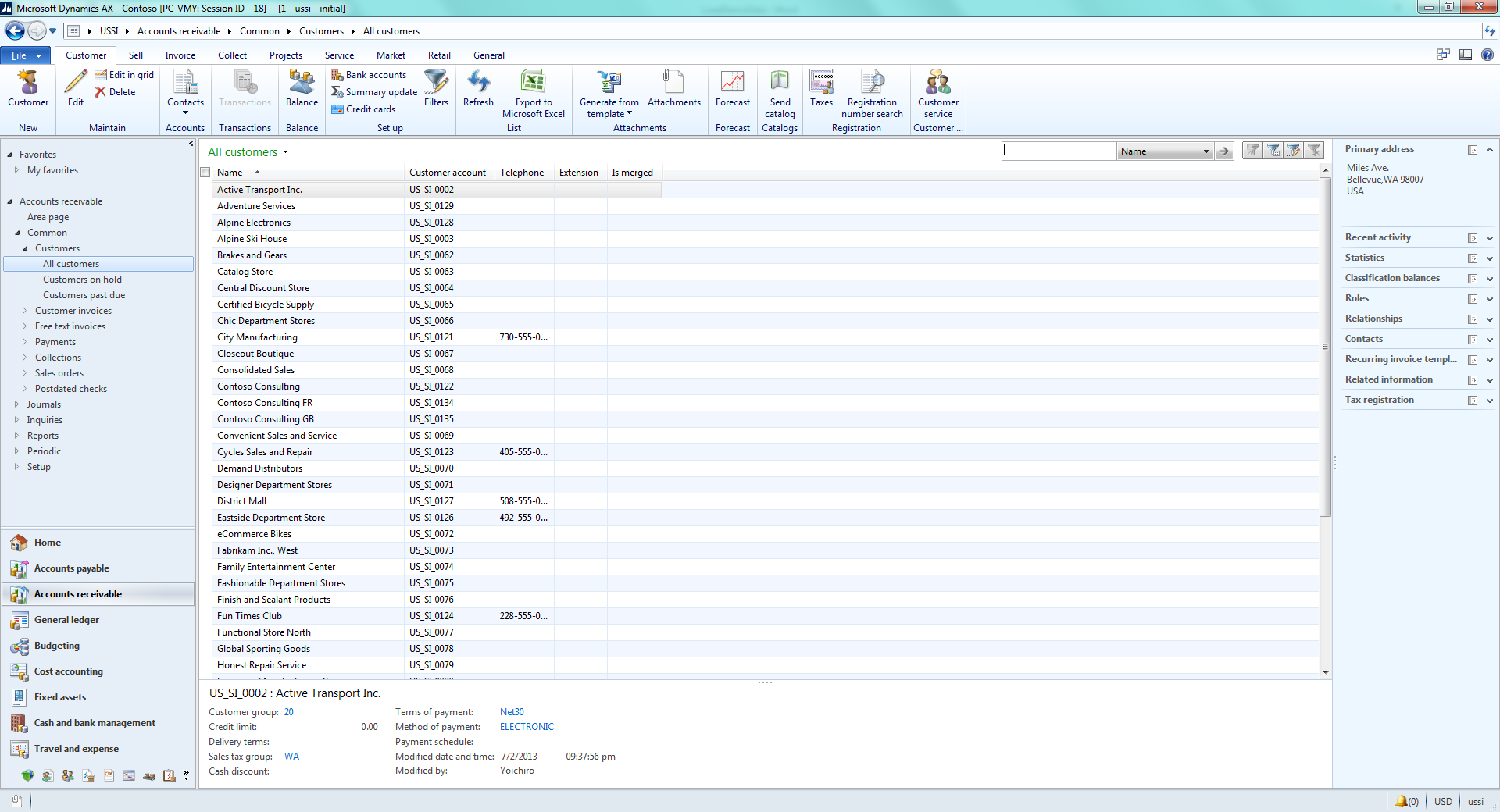The height and width of the screenshot is (812, 1500).
Task: Sort by the Customer account column header
Action: (x=448, y=173)
